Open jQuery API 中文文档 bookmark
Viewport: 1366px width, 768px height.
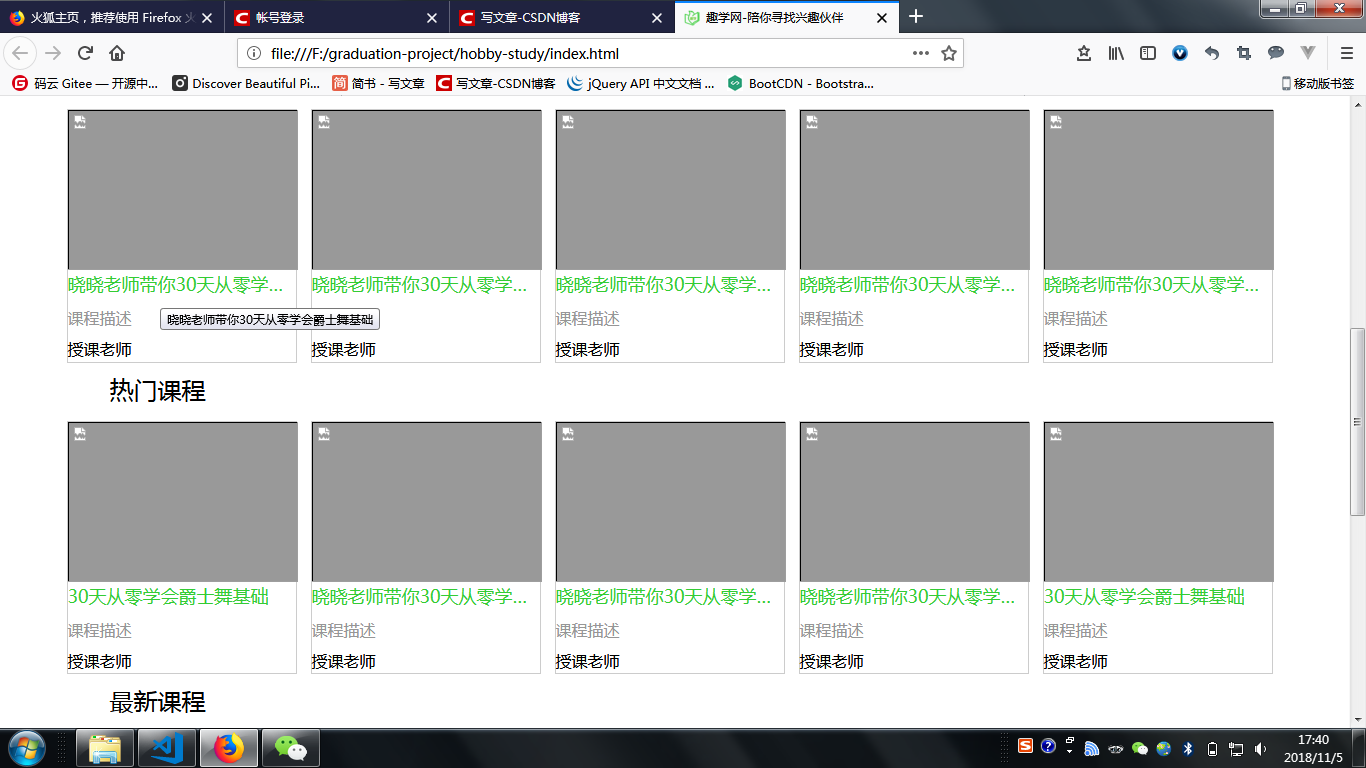(x=641, y=84)
